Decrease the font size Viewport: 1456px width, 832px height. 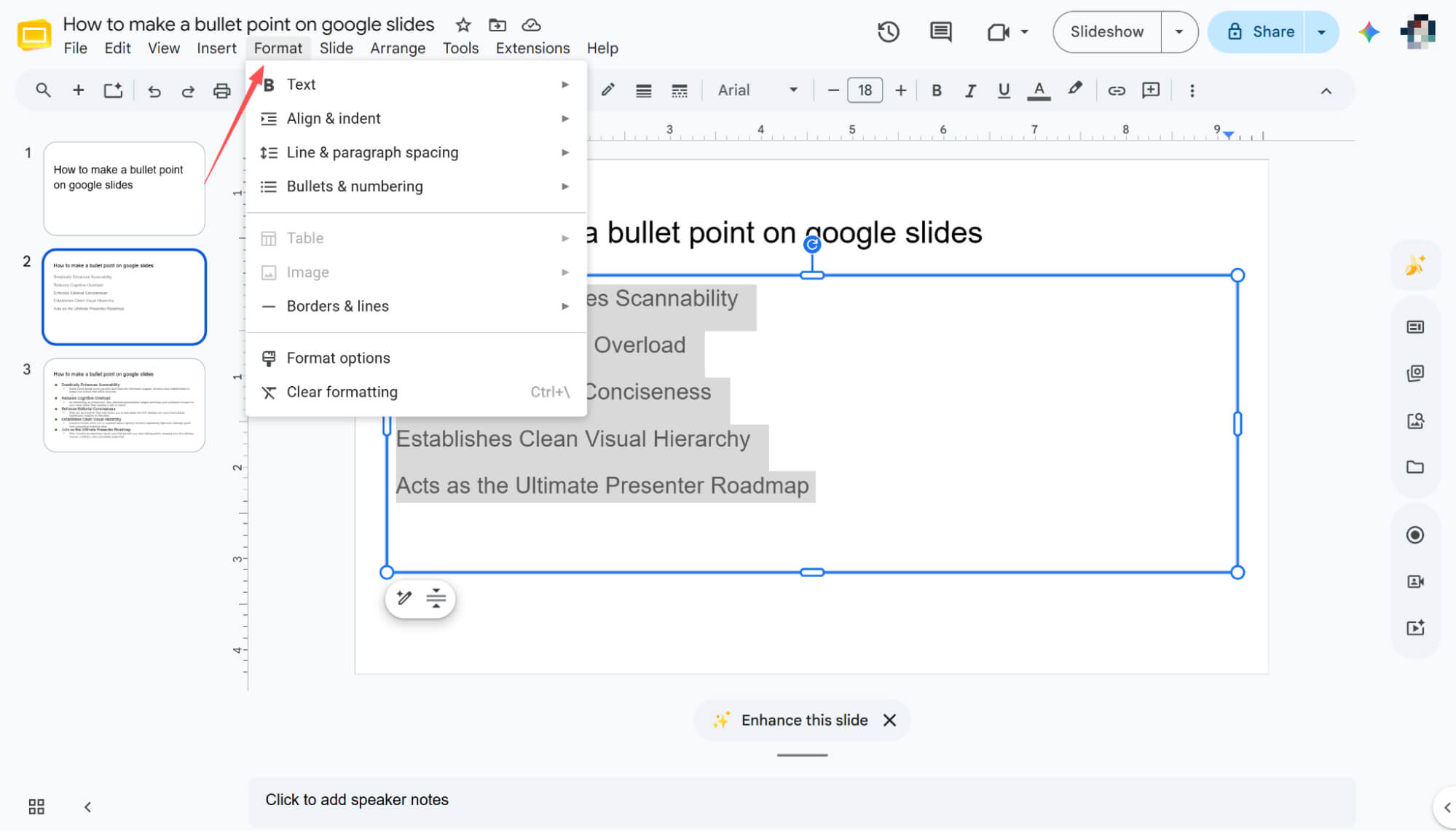point(833,90)
